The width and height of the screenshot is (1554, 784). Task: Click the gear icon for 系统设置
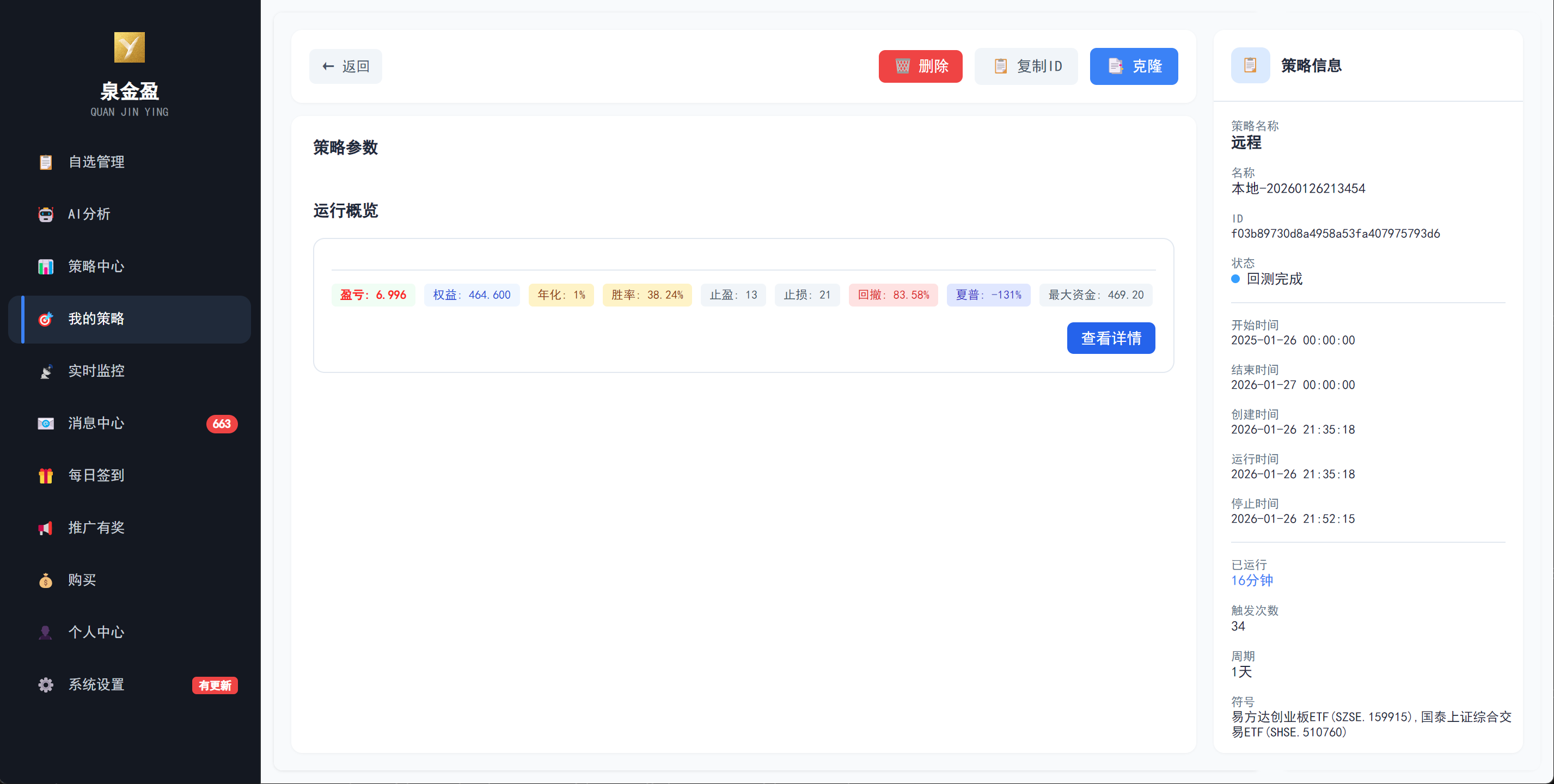[46, 685]
